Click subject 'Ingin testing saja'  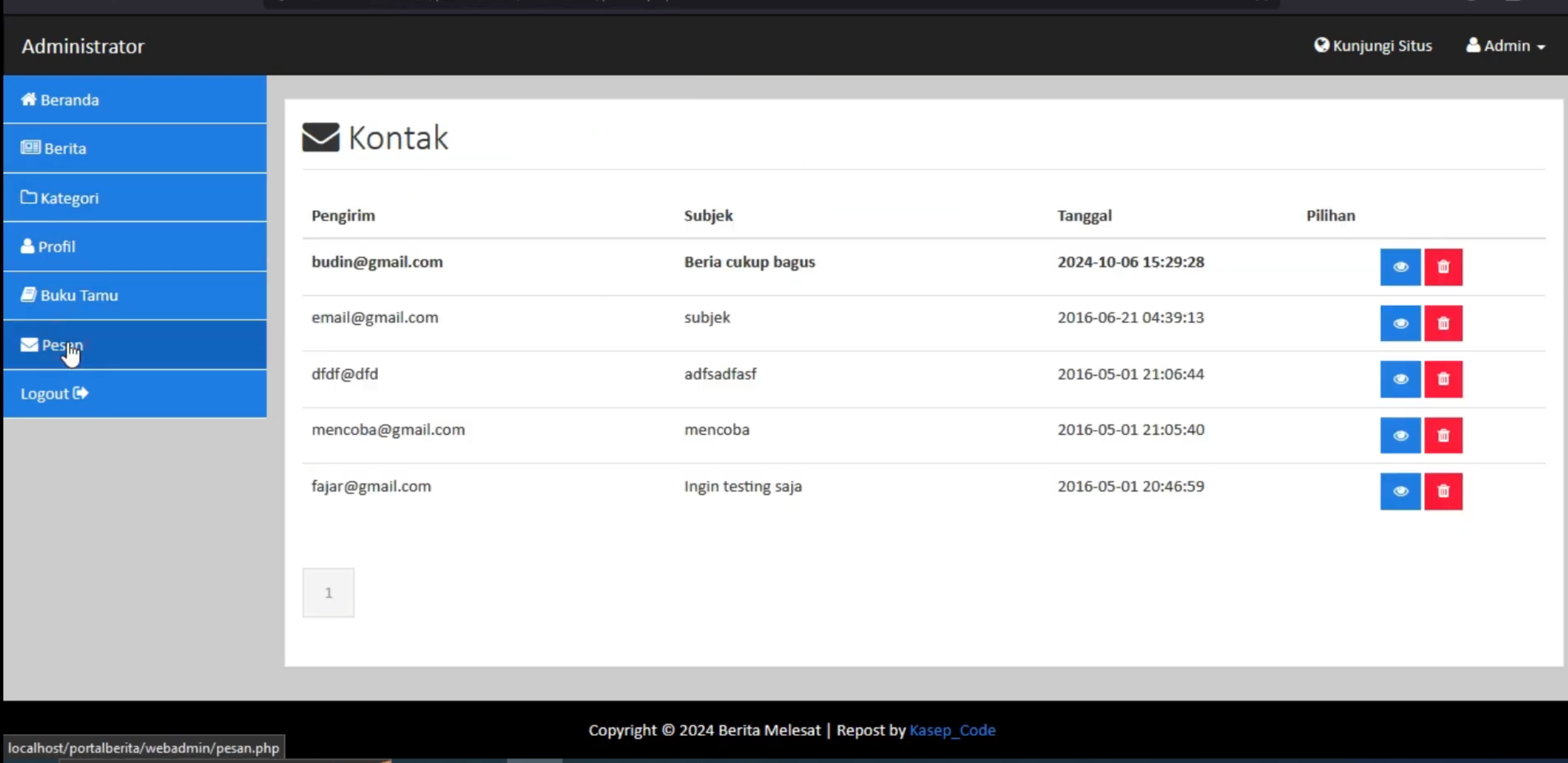pos(743,486)
